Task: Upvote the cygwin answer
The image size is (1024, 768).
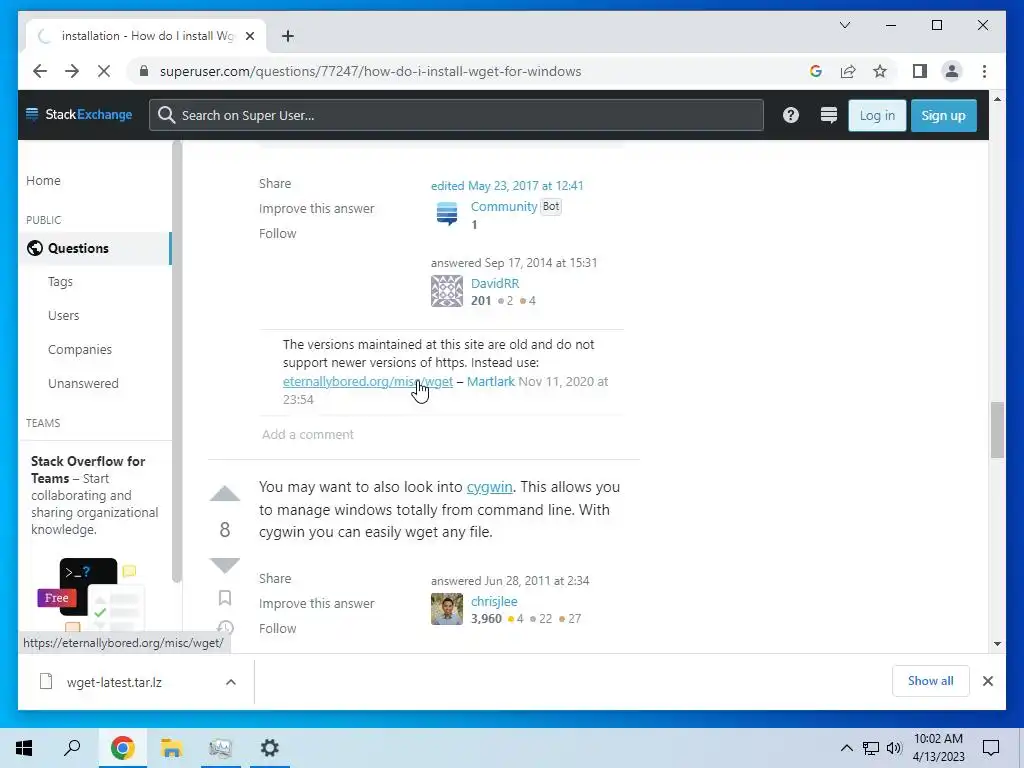Action: coord(225,494)
